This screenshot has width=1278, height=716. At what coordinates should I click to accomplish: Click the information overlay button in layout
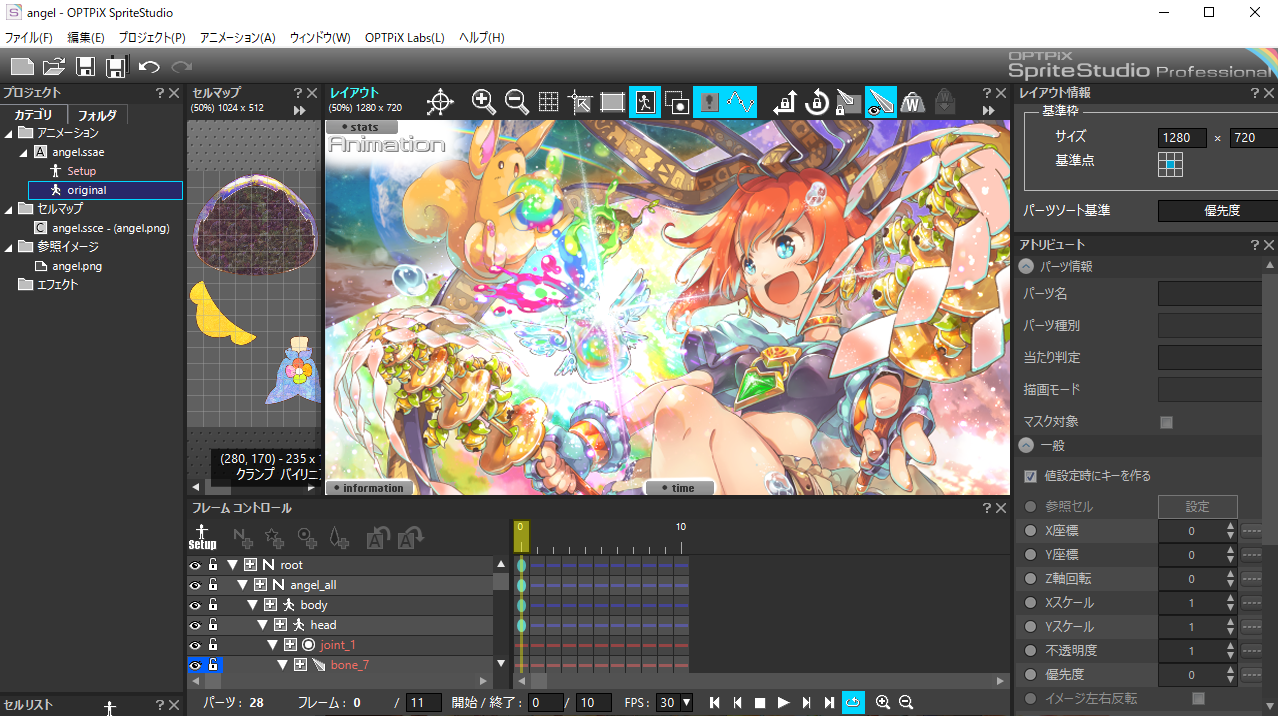(369, 488)
